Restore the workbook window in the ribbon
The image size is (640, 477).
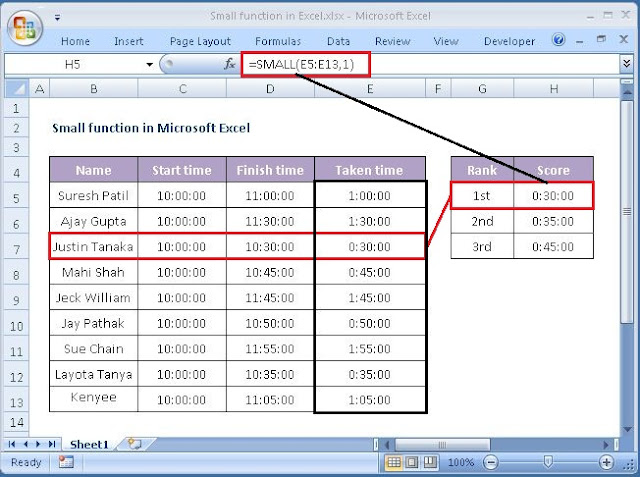(x=601, y=39)
